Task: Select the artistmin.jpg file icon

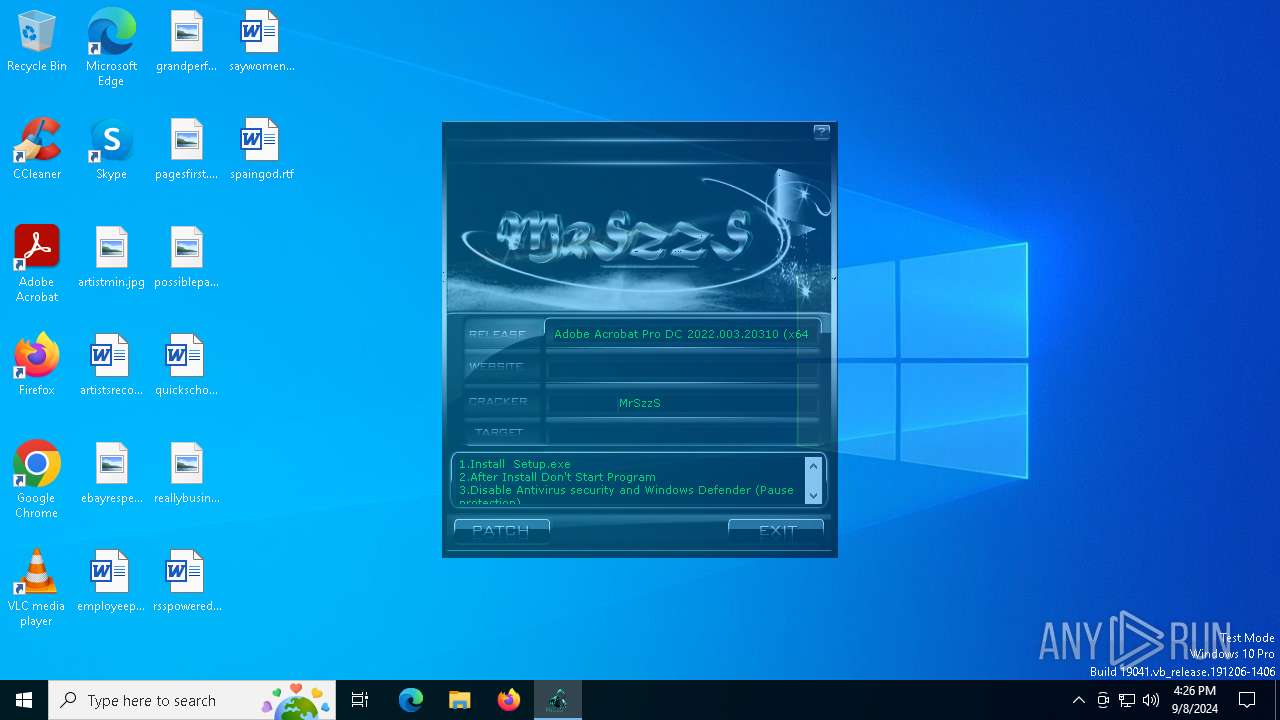Action: click(x=111, y=258)
